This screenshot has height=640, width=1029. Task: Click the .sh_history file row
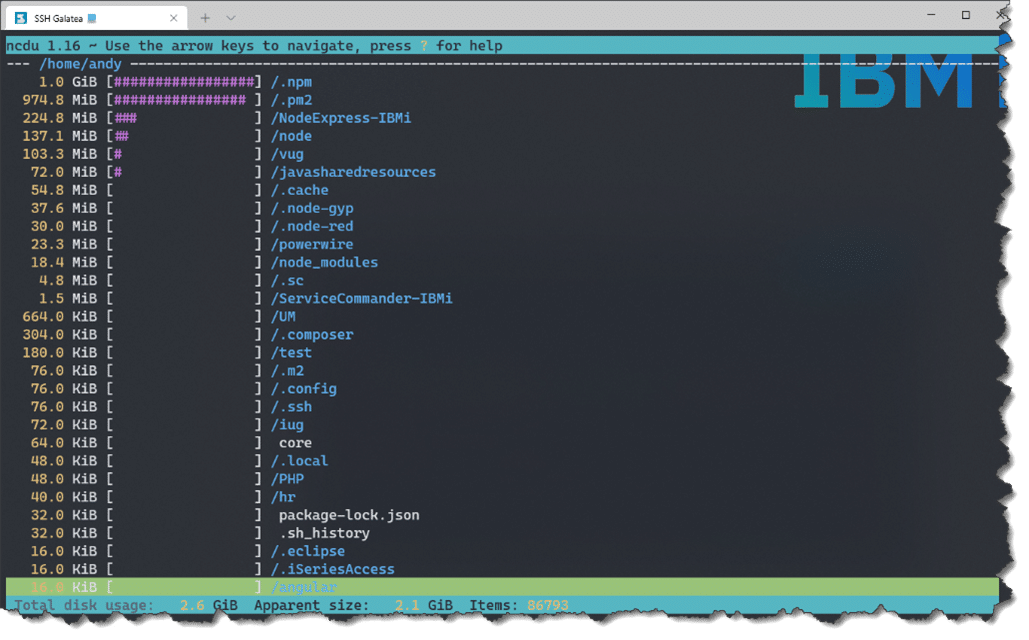tap(324, 533)
